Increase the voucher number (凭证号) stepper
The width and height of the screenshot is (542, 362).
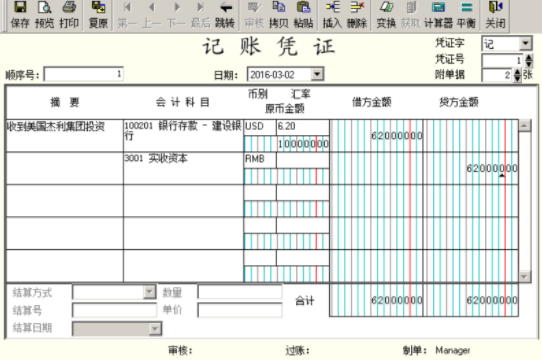click(529, 57)
